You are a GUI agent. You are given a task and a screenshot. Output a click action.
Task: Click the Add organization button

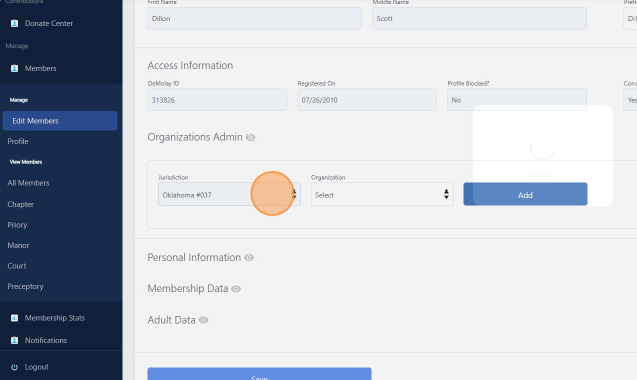[x=525, y=194]
